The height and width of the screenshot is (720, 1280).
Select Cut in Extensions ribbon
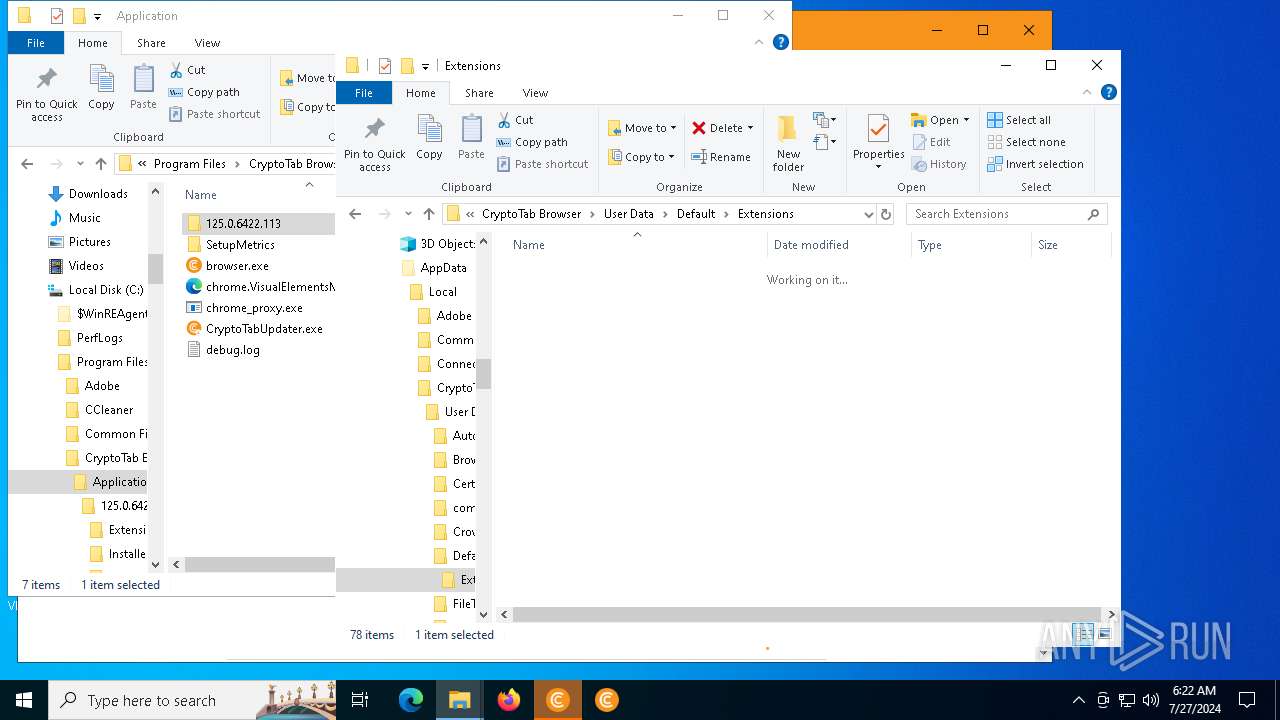coord(516,120)
